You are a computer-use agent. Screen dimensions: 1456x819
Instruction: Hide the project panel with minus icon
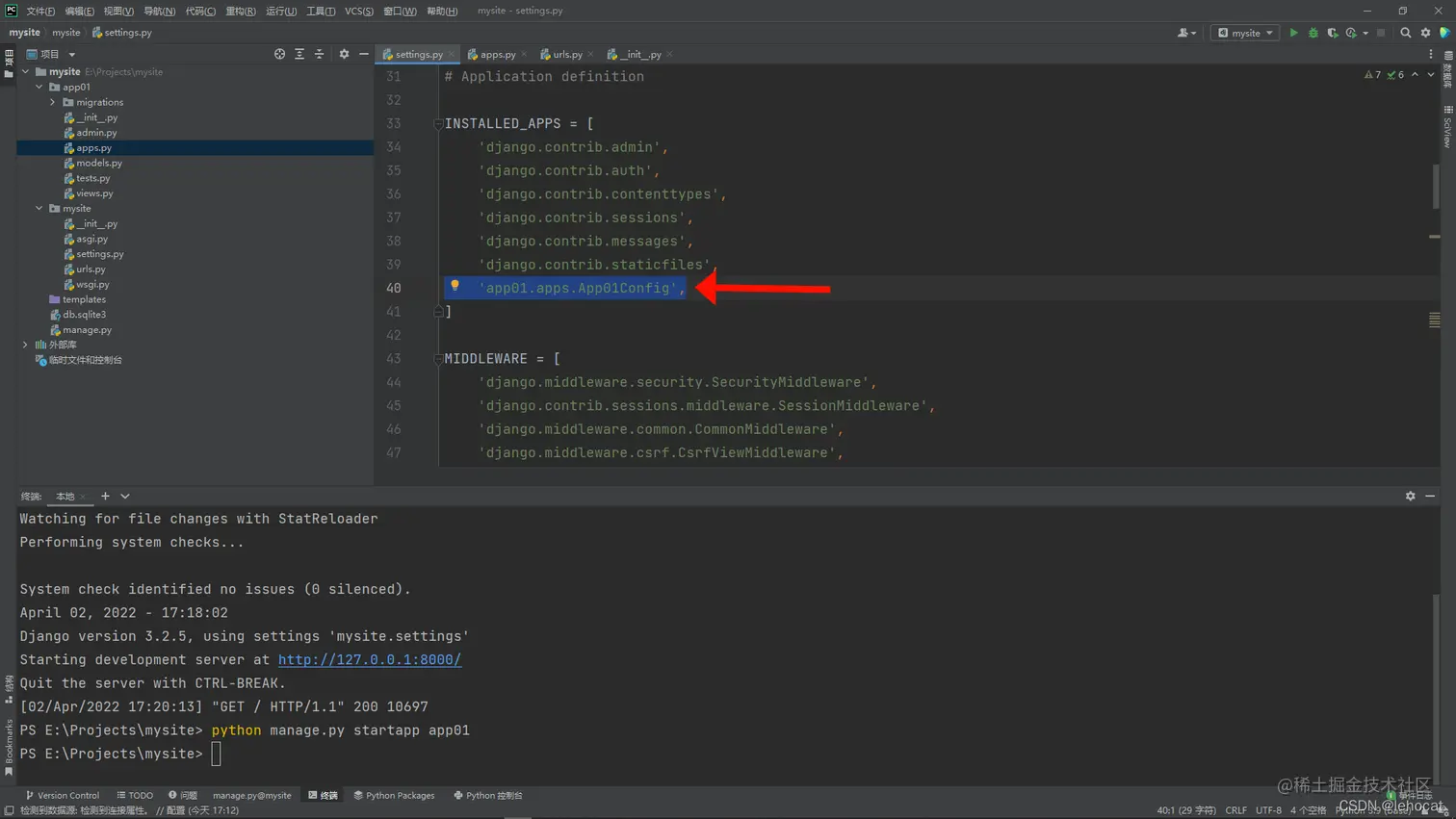364,54
